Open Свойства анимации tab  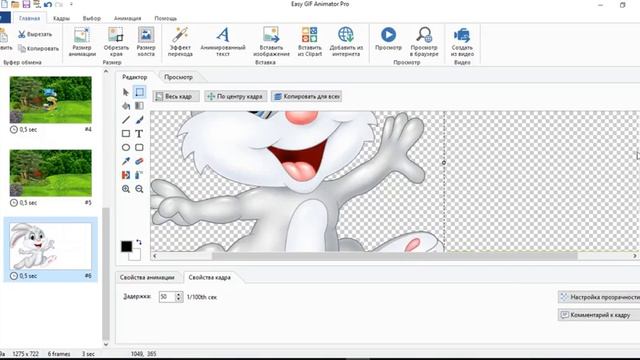147,277
